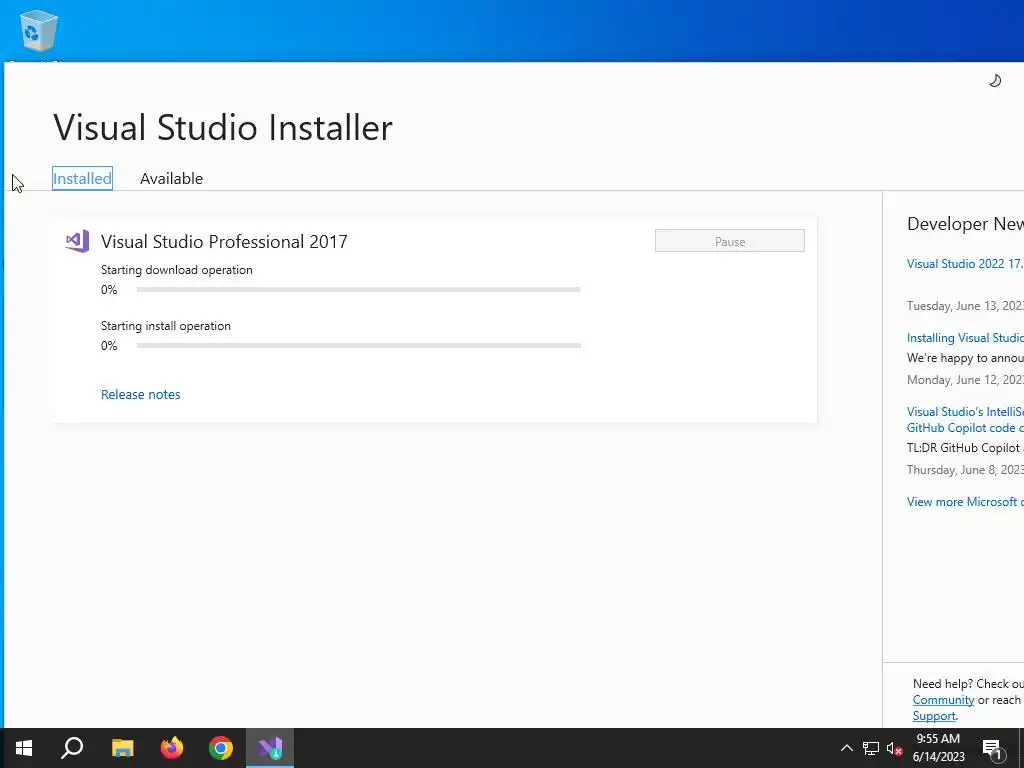Click the Visual Studio Professional 2017 logo
The image size is (1024, 768).
point(77,242)
